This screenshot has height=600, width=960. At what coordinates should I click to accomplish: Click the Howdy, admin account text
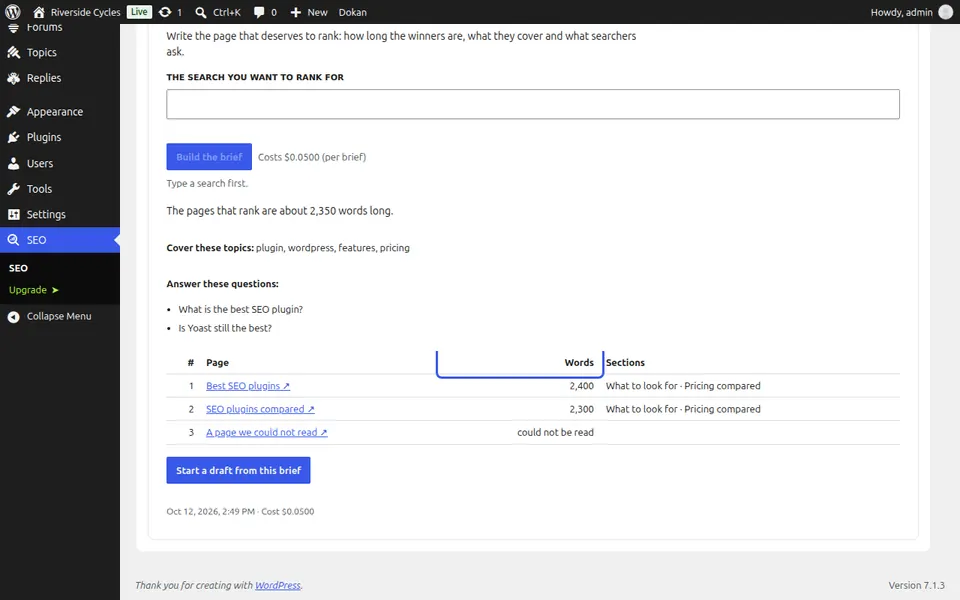[x=901, y=12]
